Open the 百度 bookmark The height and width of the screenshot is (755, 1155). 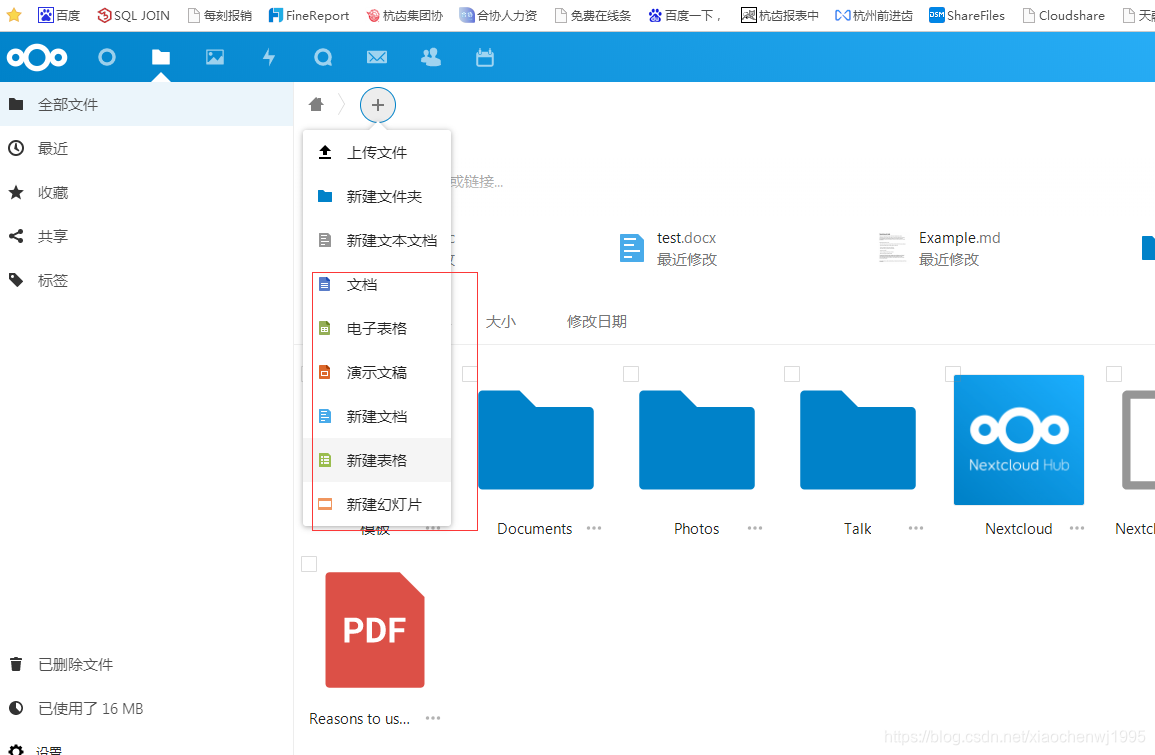coord(59,15)
